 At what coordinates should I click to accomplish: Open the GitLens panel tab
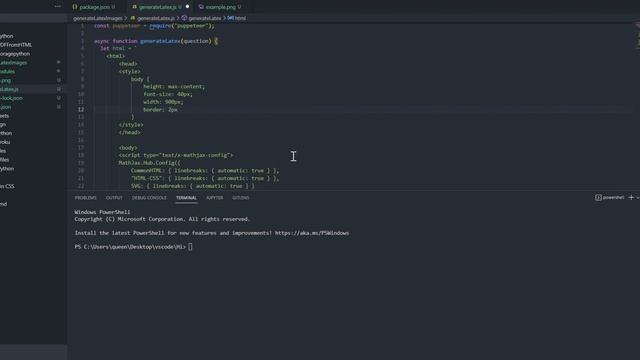(240, 198)
